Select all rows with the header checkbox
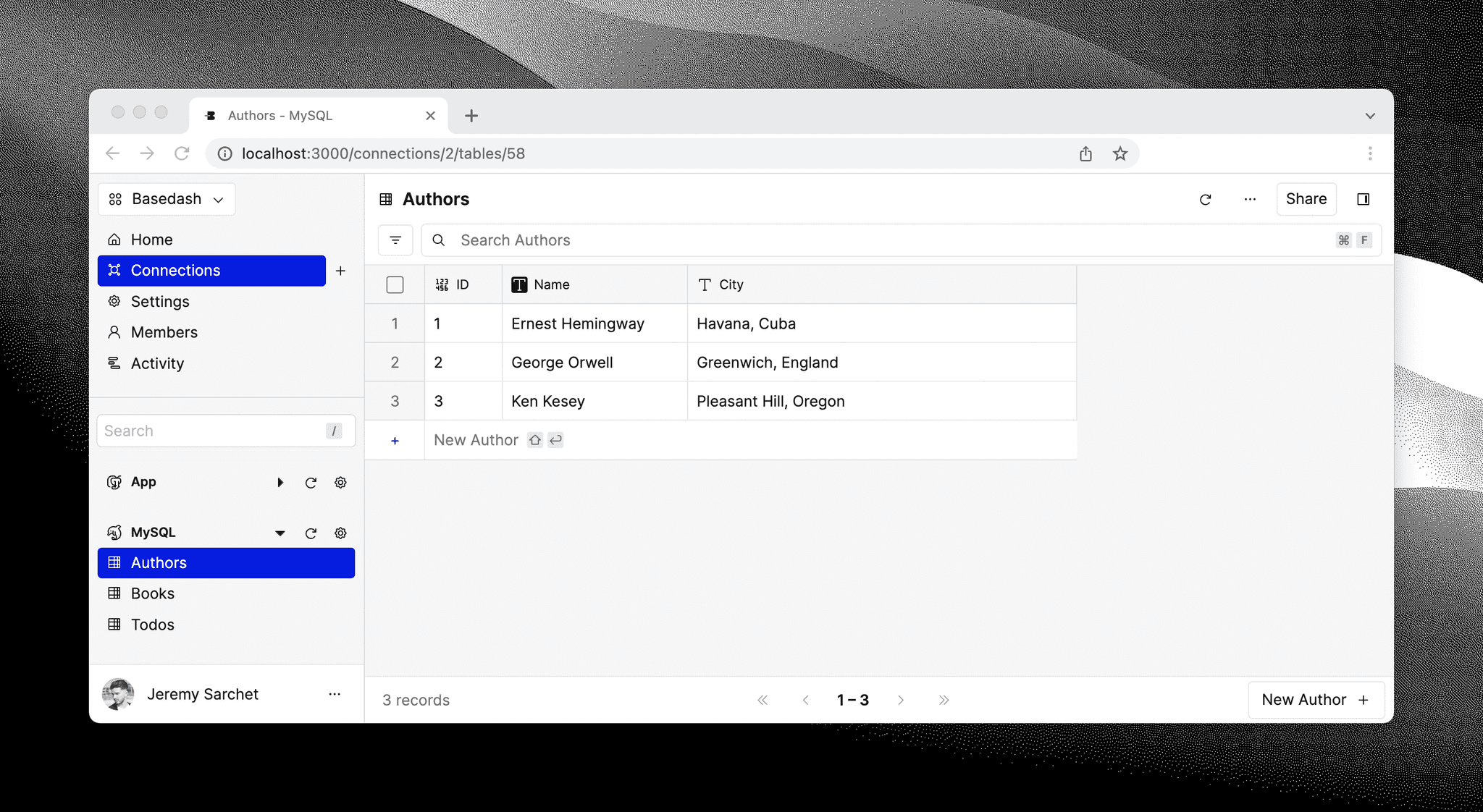The image size is (1483, 812). [395, 284]
